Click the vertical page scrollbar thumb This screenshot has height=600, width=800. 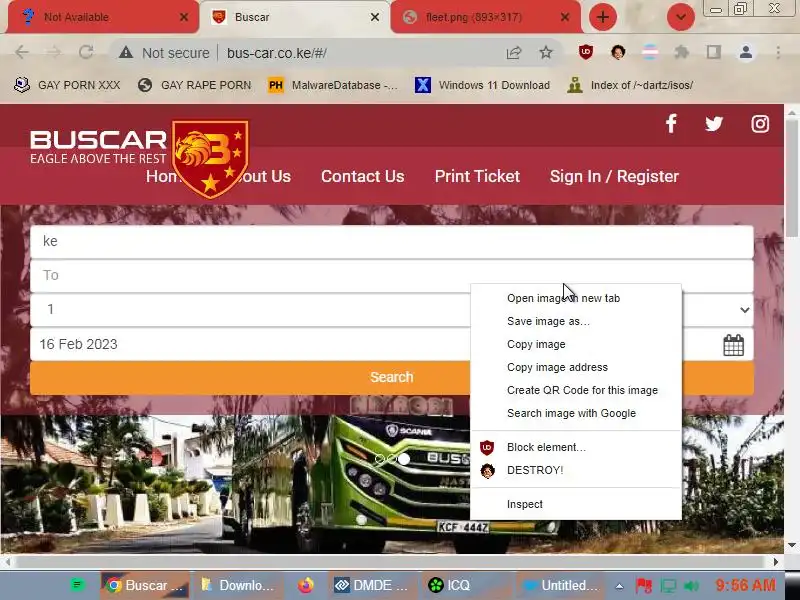[791, 176]
